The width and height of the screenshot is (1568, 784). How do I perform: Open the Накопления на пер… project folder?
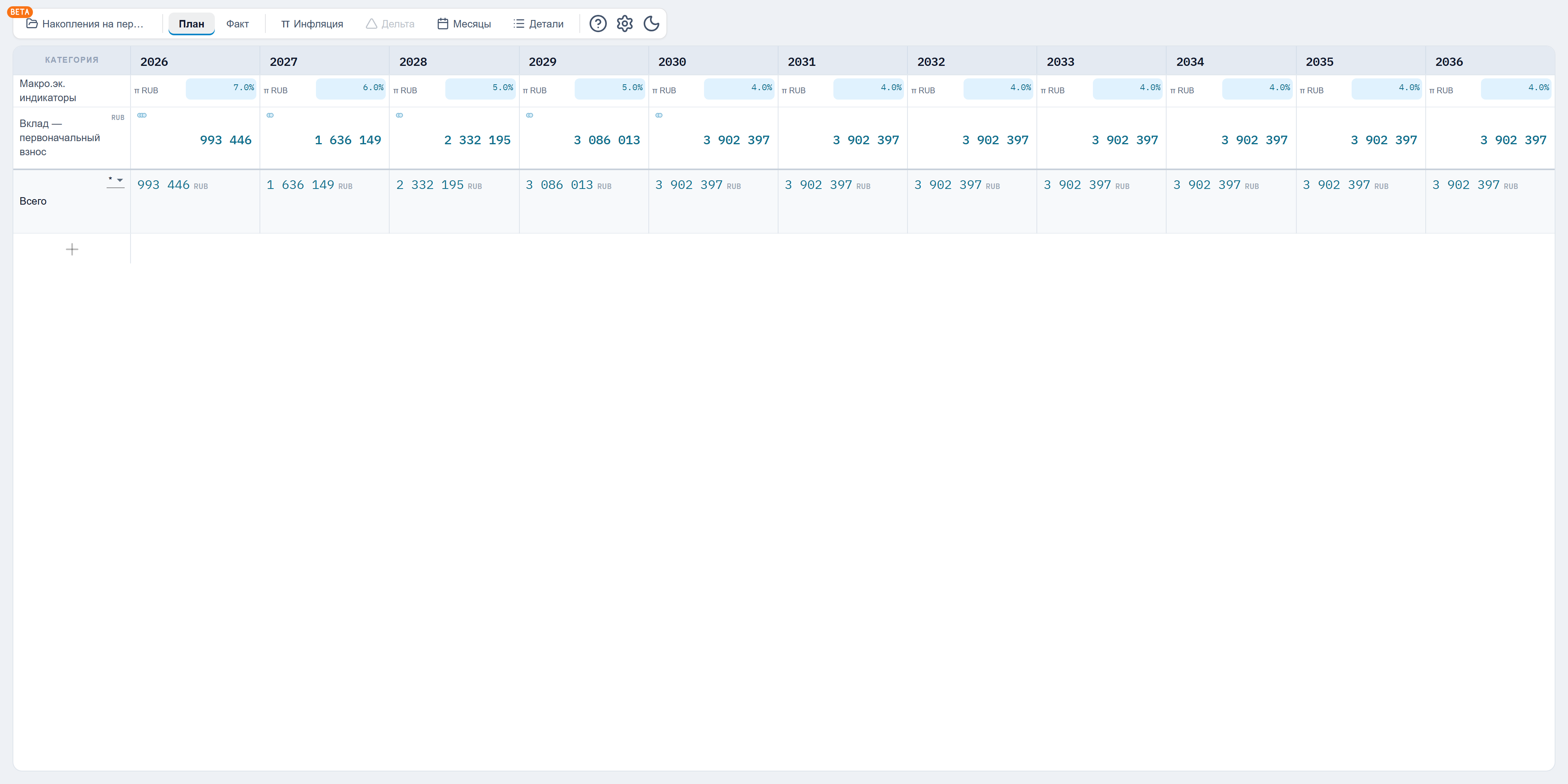(85, 24)
